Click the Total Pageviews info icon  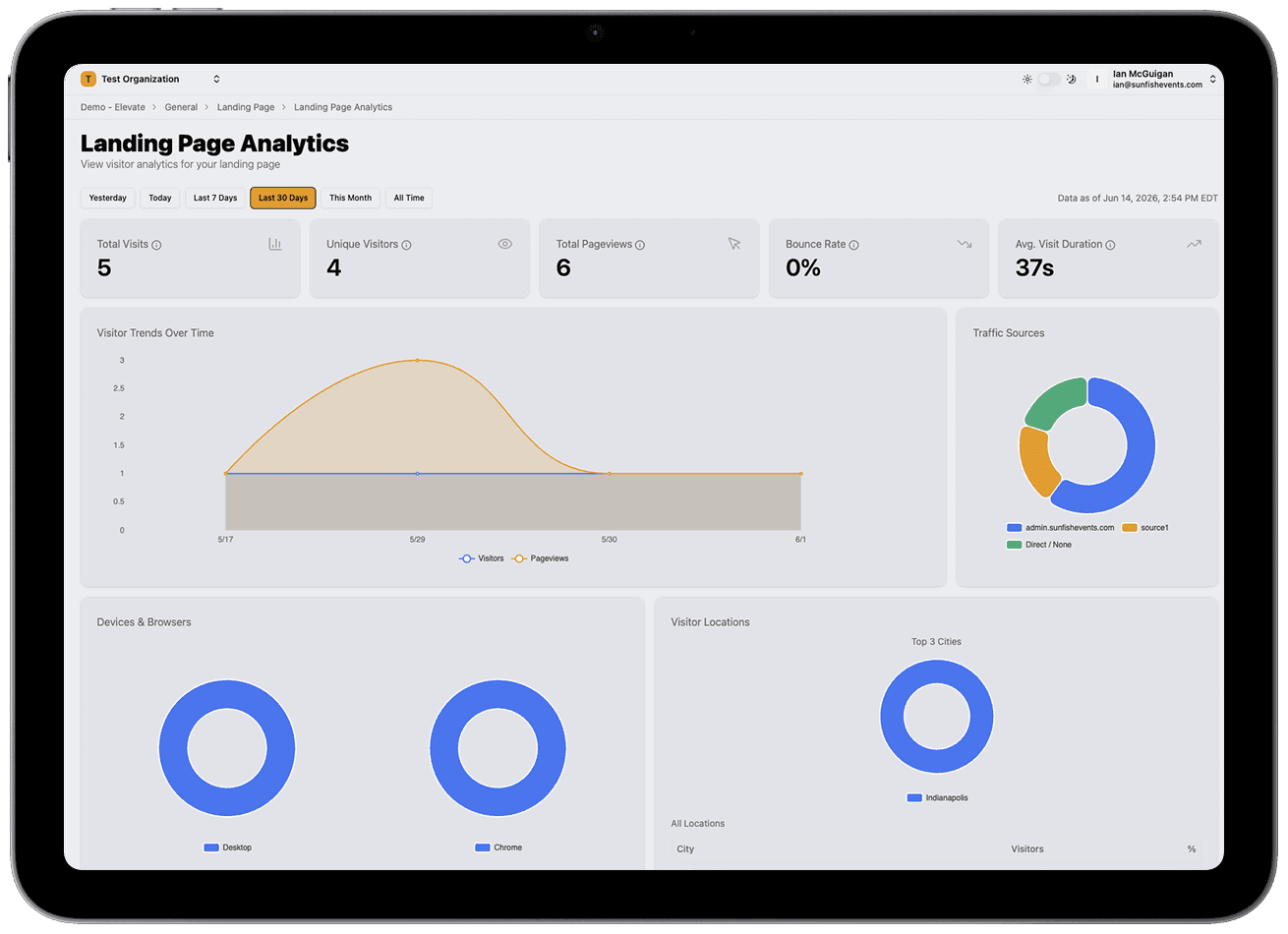[640, 245]
